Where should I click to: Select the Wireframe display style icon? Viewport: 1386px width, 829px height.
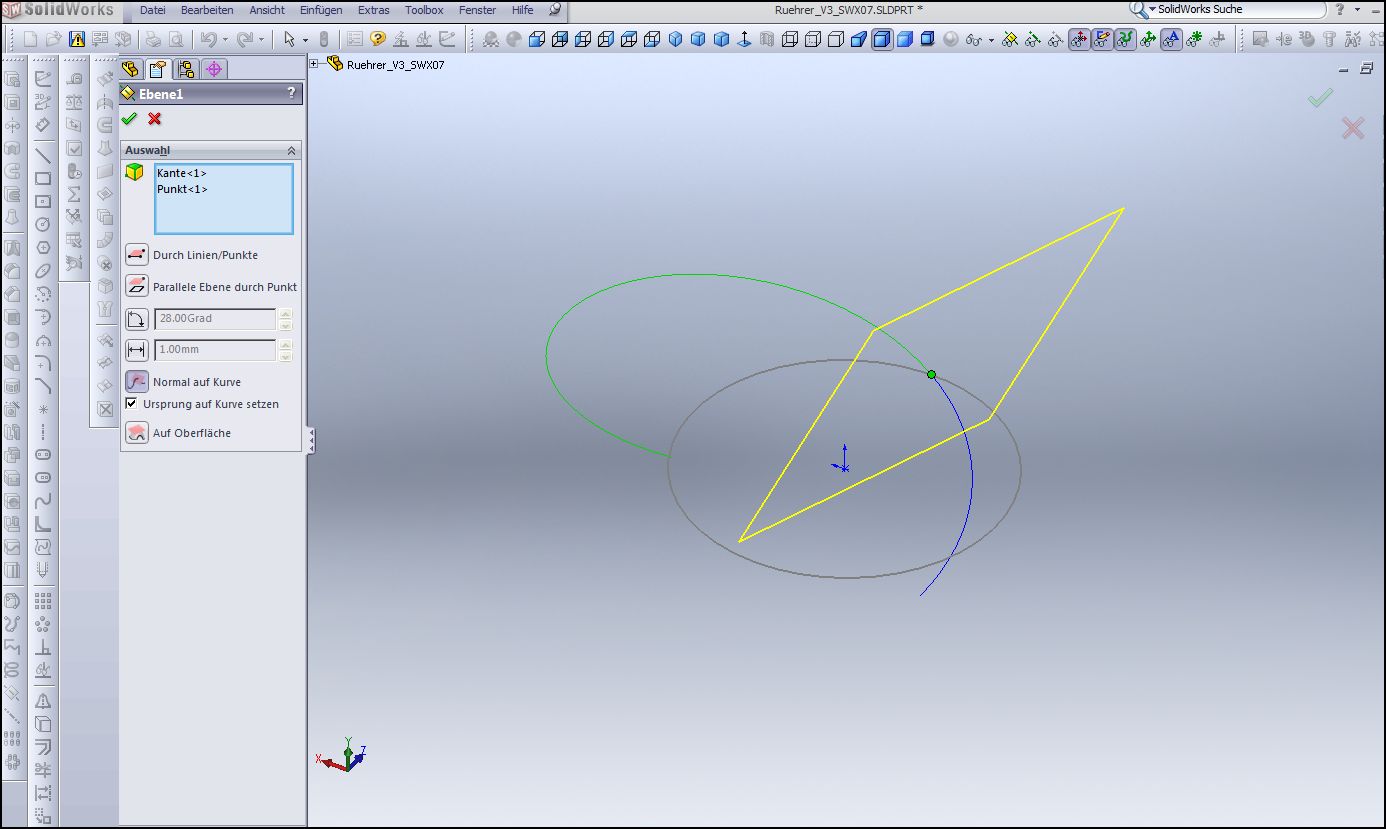click(x=789, y=40)
